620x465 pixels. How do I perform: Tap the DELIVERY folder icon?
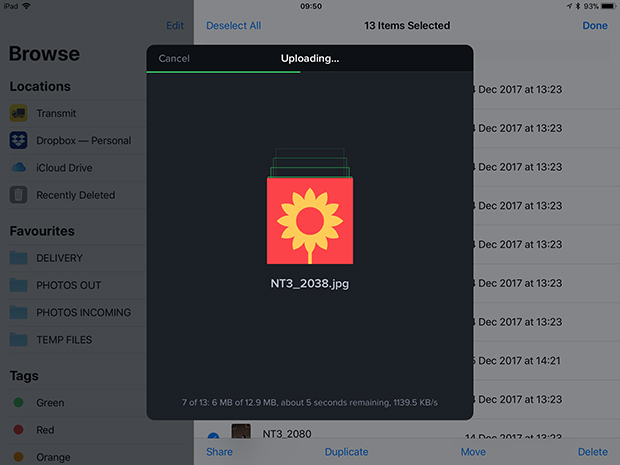tap(18, 258)
